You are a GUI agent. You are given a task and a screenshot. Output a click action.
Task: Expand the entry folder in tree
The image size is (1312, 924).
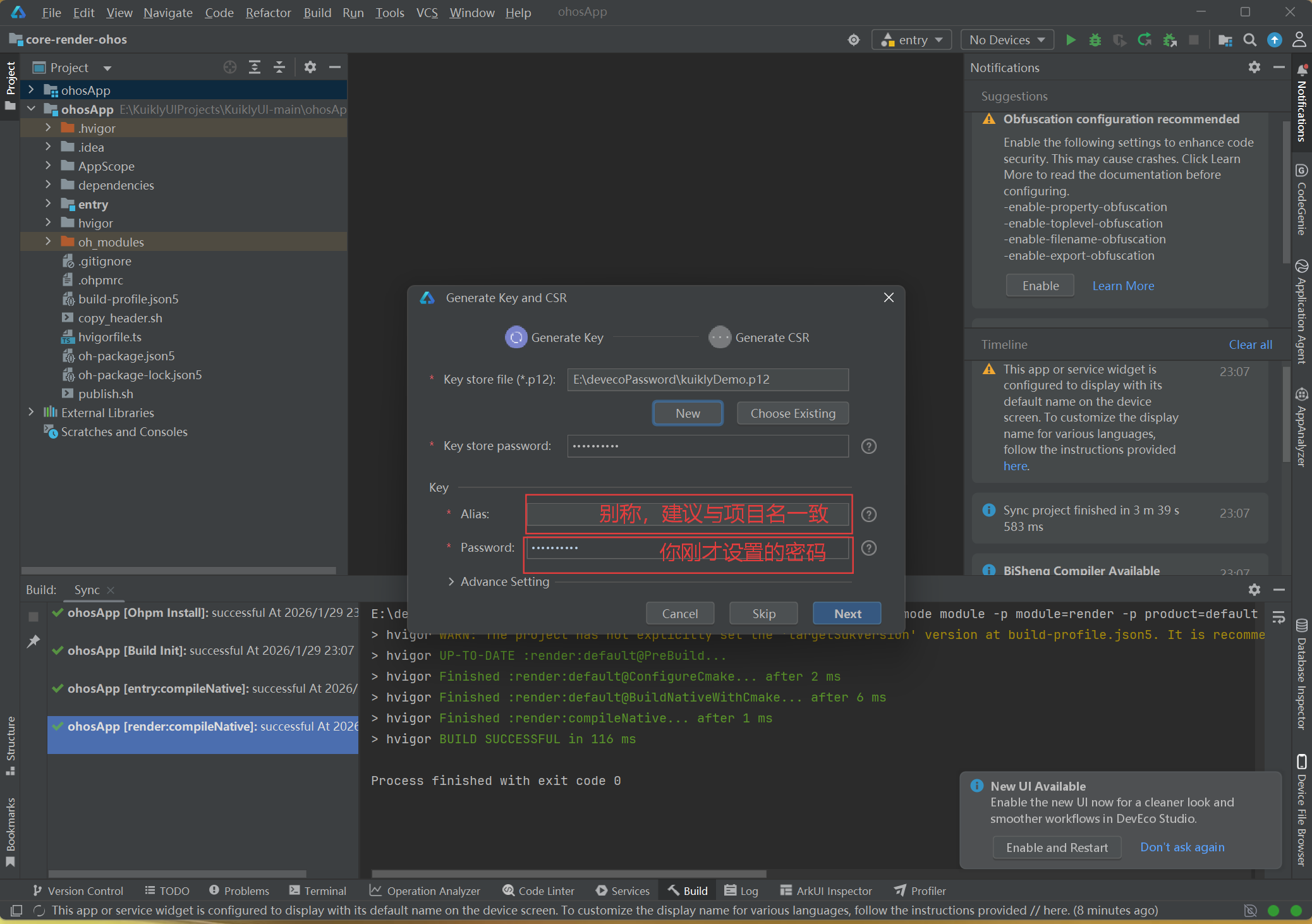[x=48, y=204]
